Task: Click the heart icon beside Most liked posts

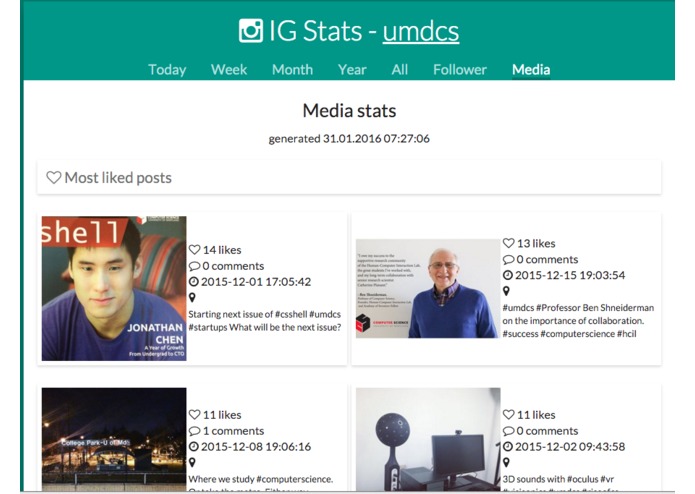Action: click(54, 178)
